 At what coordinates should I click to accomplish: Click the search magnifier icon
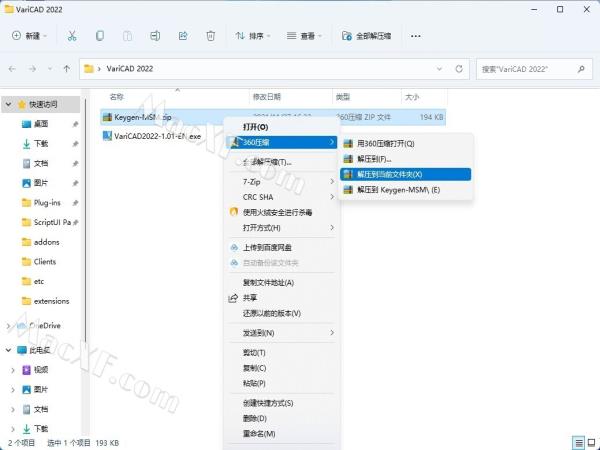[x=581, y=69]
